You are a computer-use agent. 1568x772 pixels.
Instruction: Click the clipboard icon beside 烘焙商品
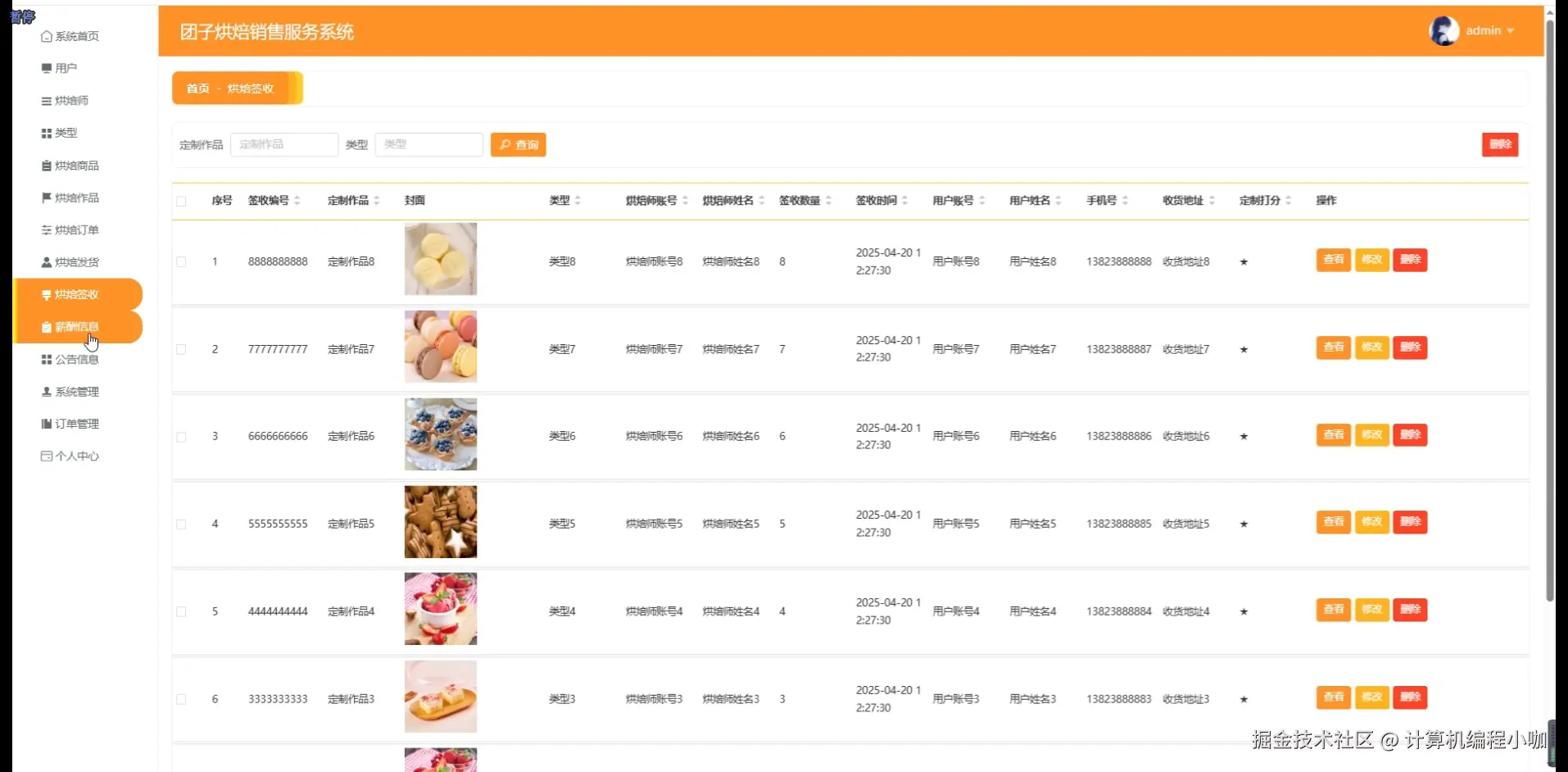(x=47, y=166)
